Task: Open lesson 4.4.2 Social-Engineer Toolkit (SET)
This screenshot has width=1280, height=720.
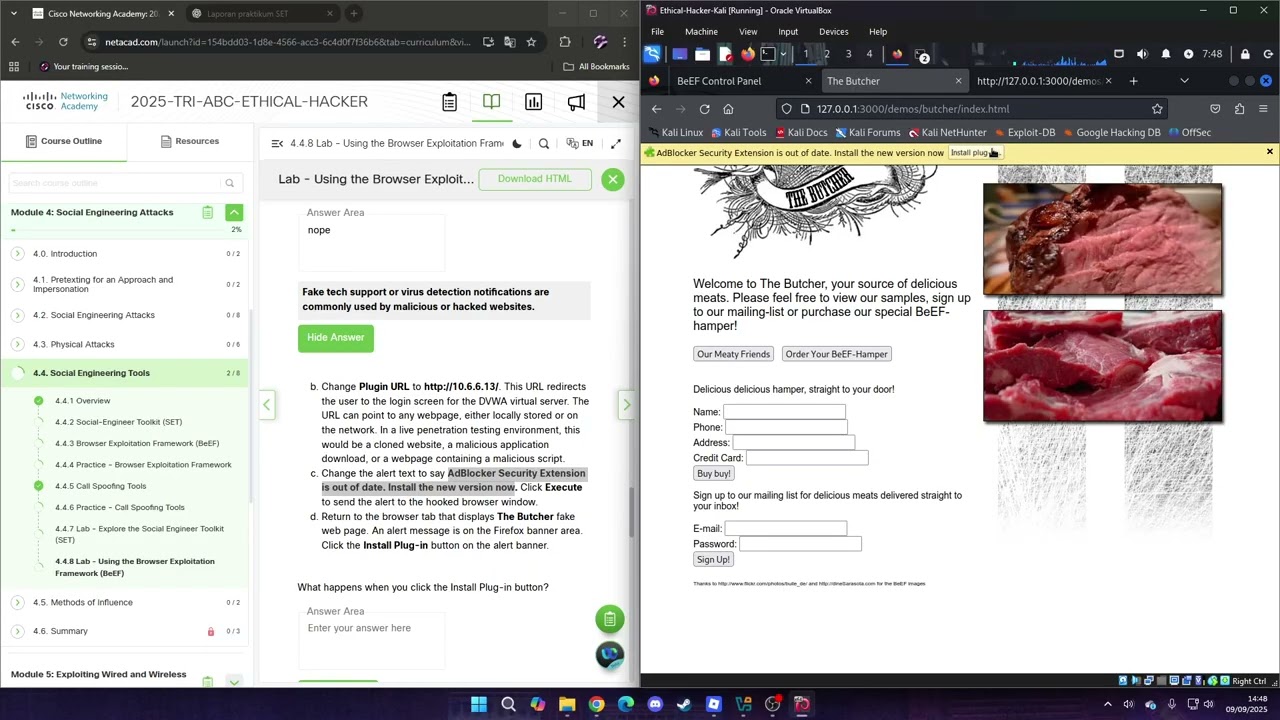Action: click(x=118, y=422)
